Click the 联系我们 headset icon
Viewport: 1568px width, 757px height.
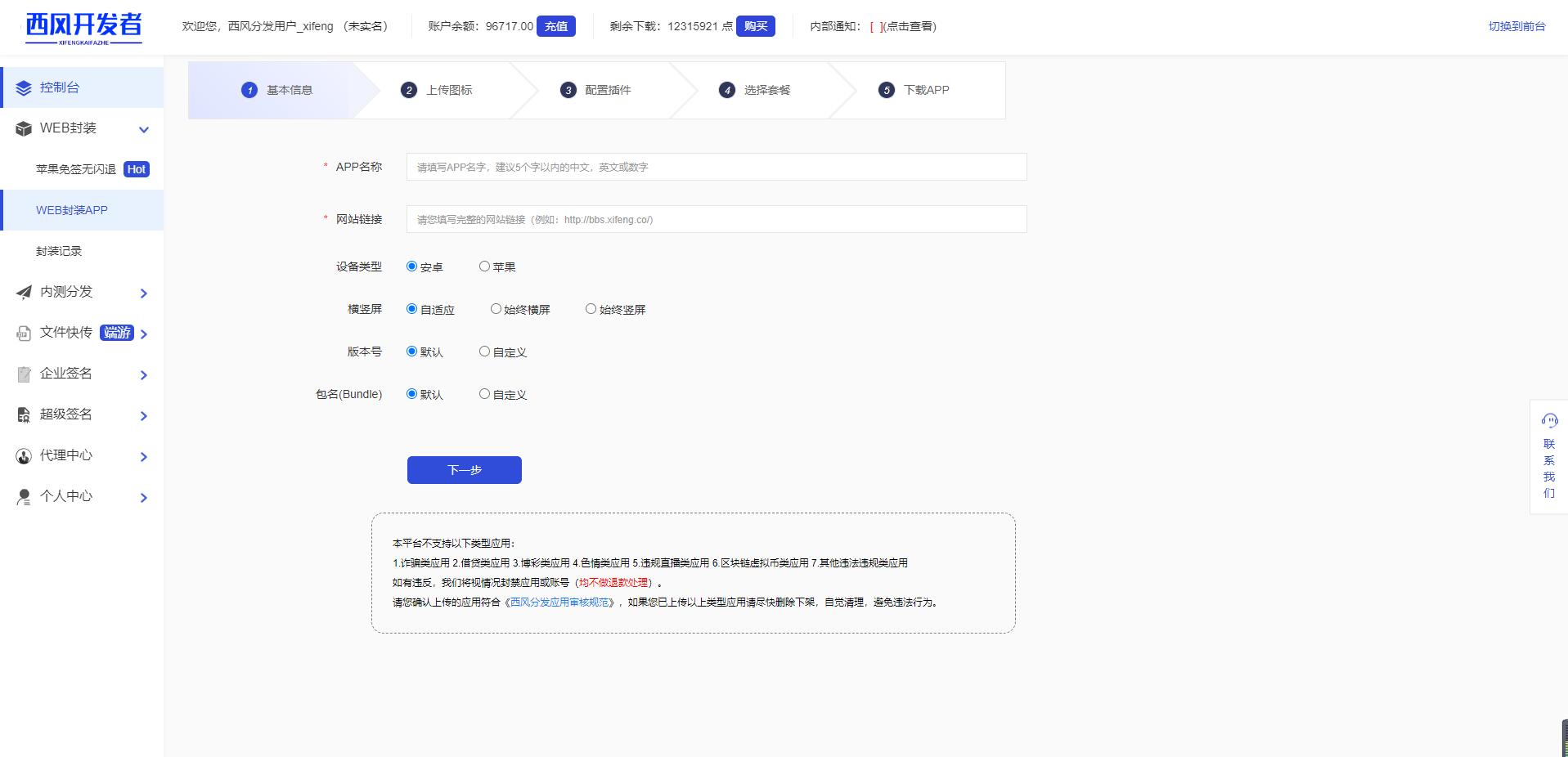[x=1549, y=421]
